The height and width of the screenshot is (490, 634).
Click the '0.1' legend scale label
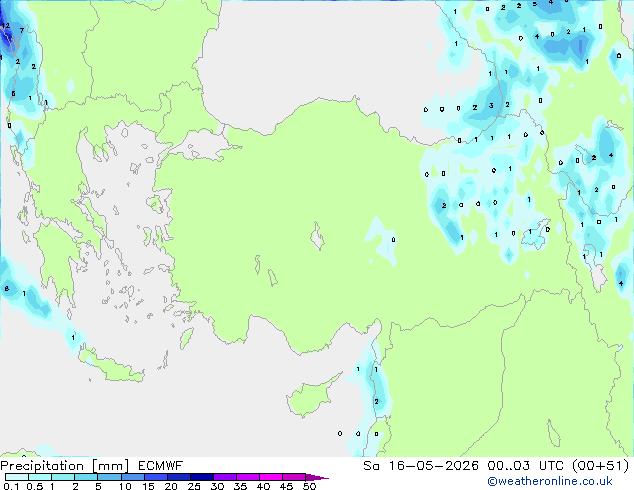pos(11,486)
